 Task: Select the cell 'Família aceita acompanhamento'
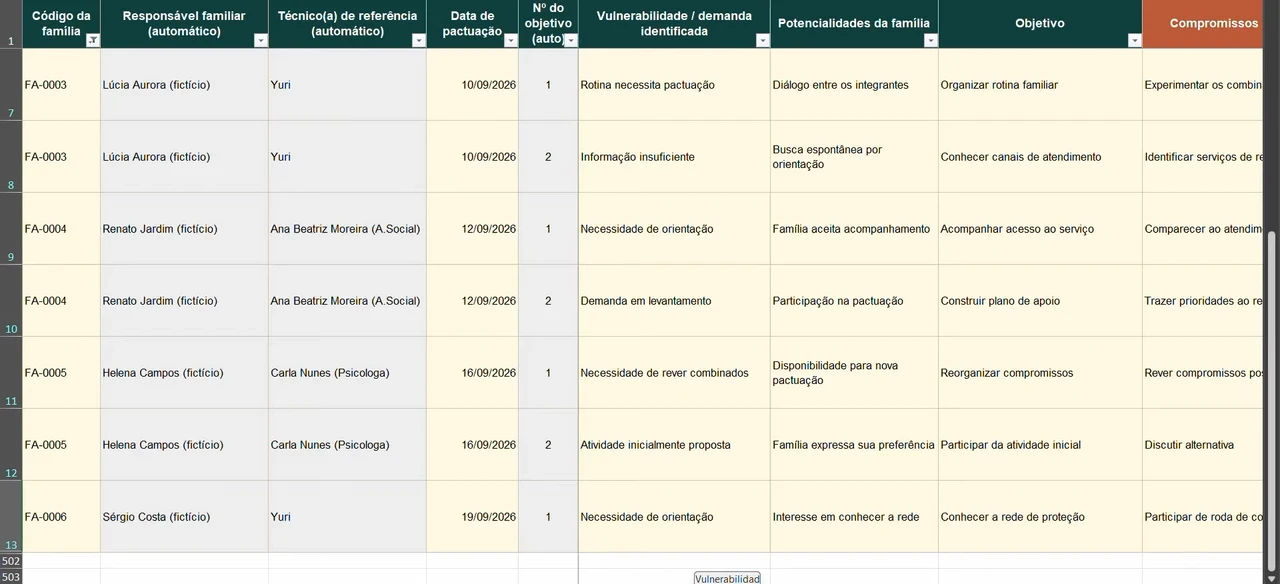tap(854, 229)
